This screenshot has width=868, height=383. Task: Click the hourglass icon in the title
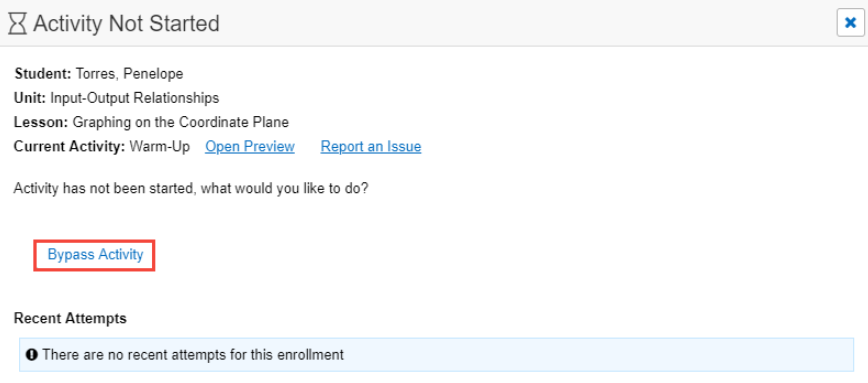[18, 24]
